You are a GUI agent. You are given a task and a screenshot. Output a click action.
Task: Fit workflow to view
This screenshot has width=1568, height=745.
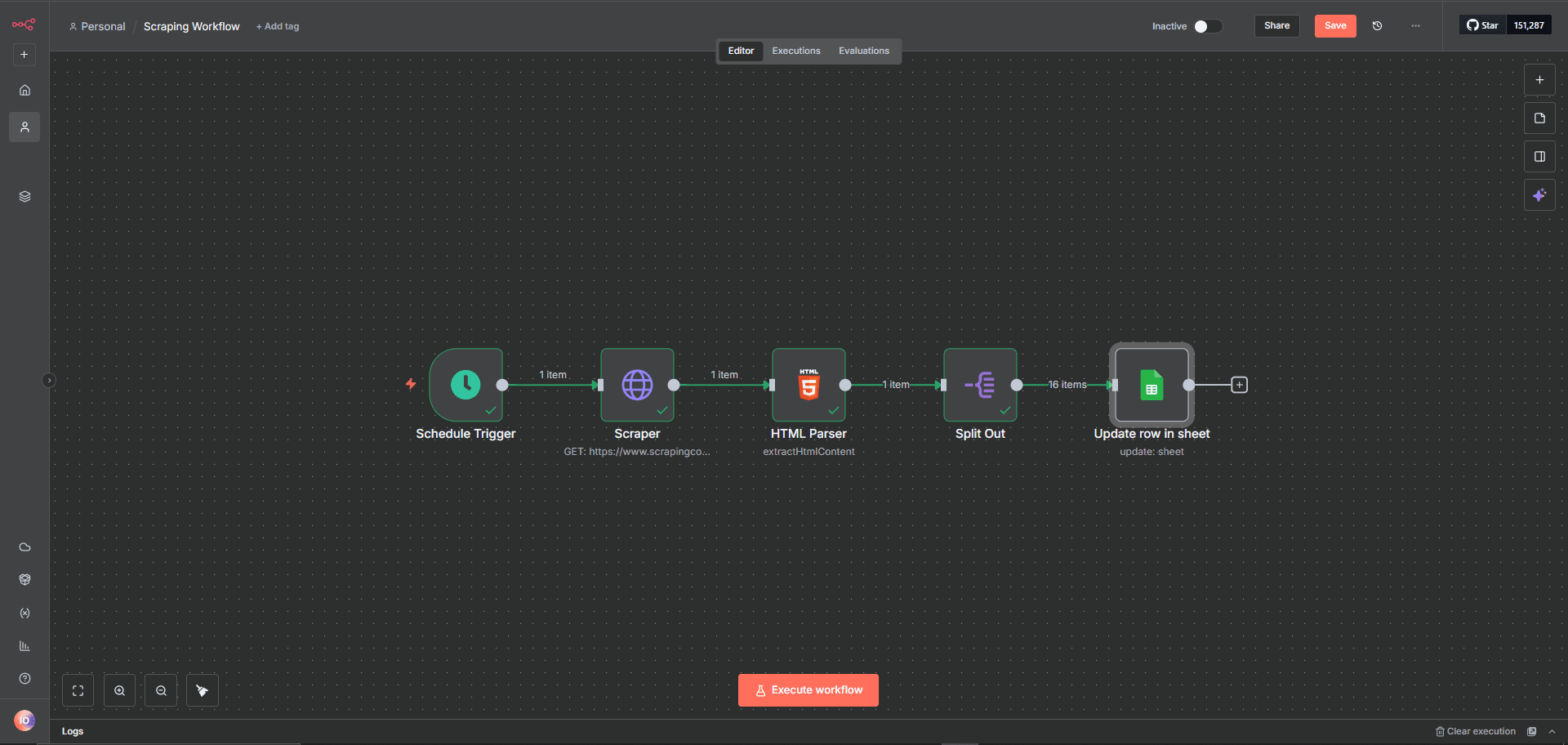pos(78,691)
